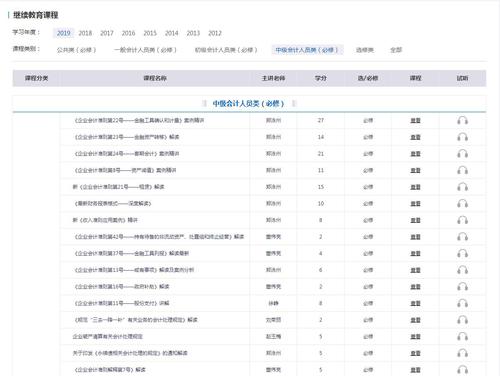Play audio preview for 第42号持有待售 course
Viewport: 500px width, 376px height.
[462, 237]
